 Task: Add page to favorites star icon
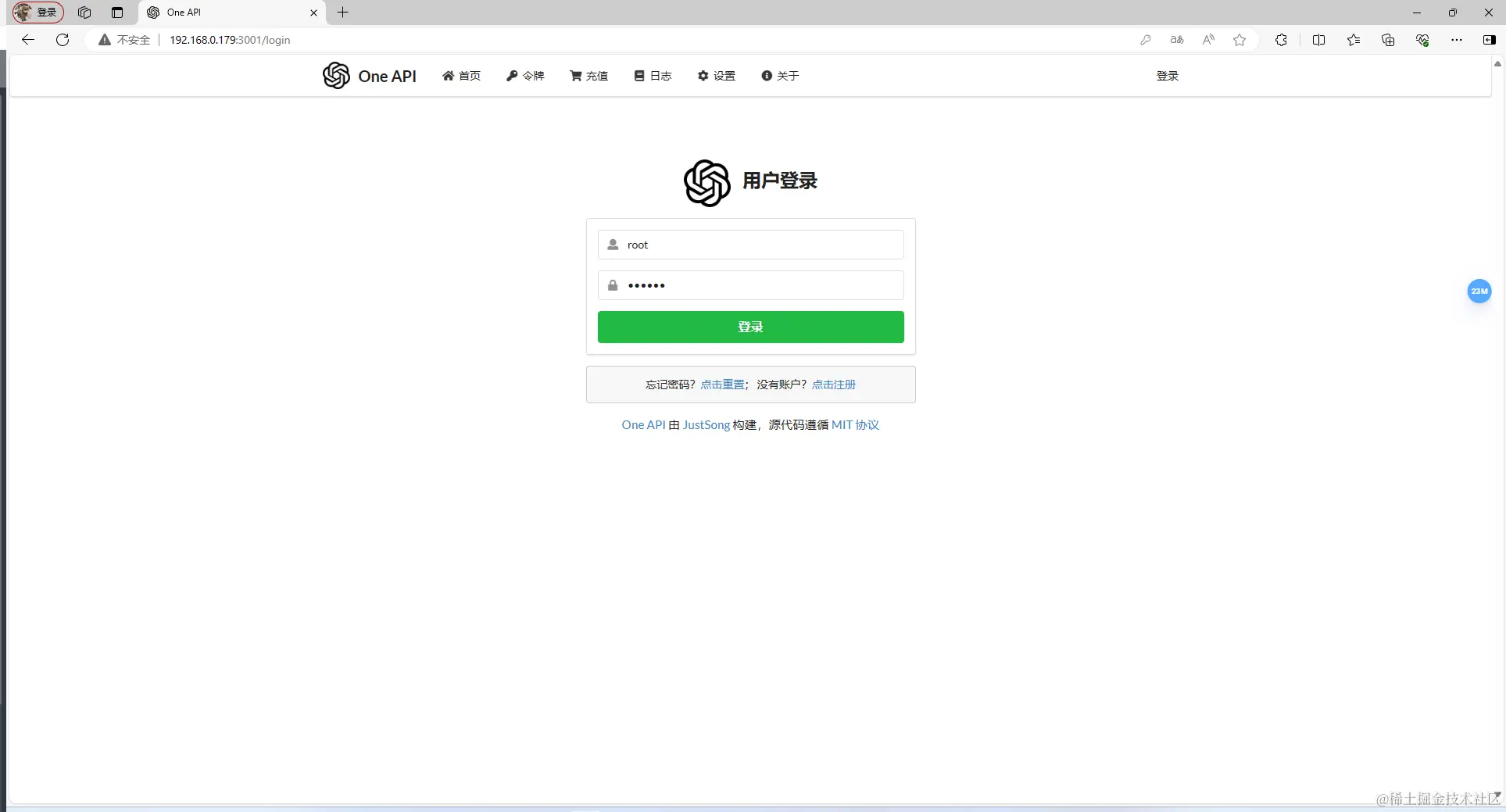[1239, 40]
